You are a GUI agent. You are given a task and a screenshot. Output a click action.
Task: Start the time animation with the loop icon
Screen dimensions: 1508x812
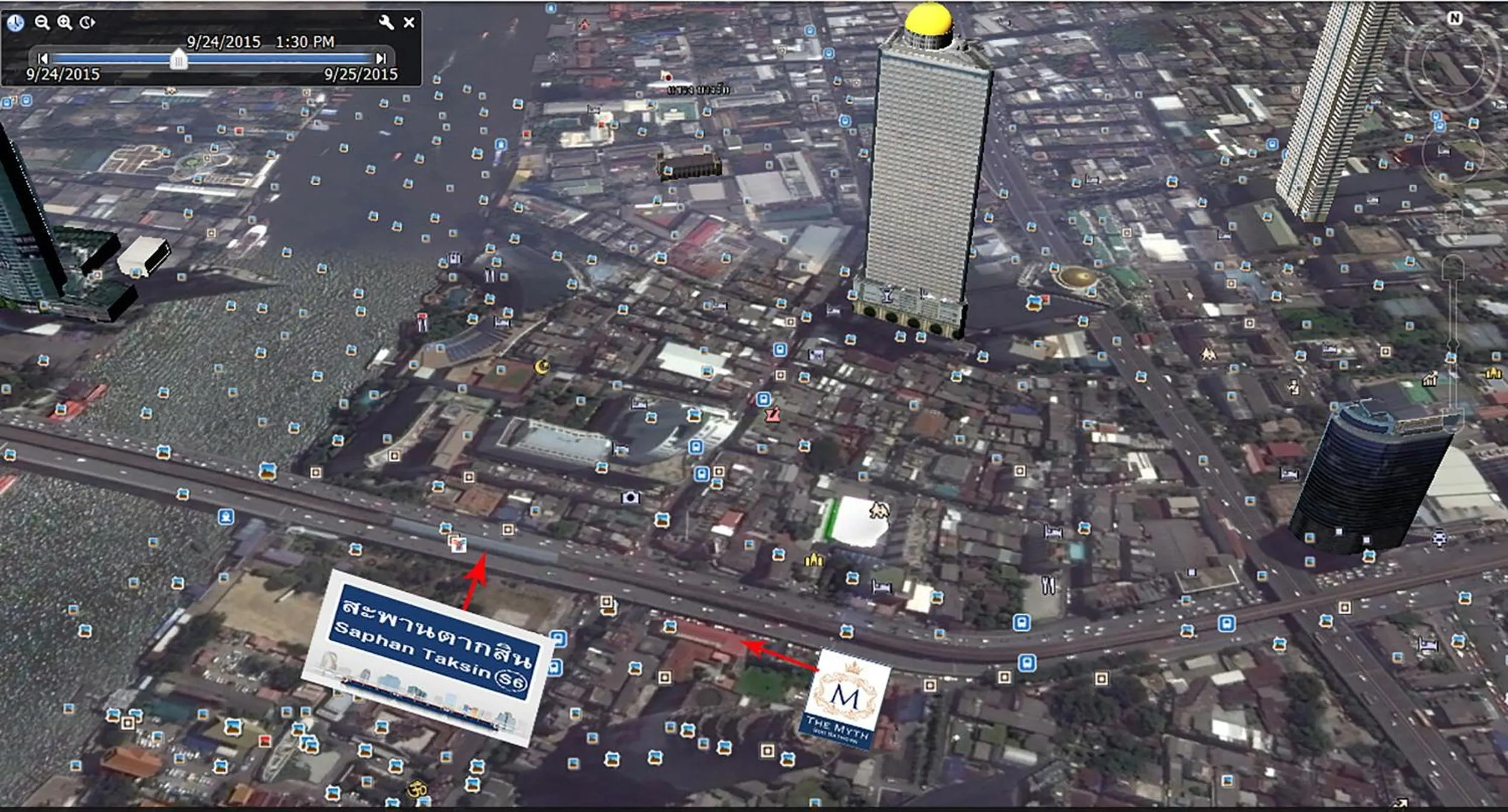(x=86, y=22)
